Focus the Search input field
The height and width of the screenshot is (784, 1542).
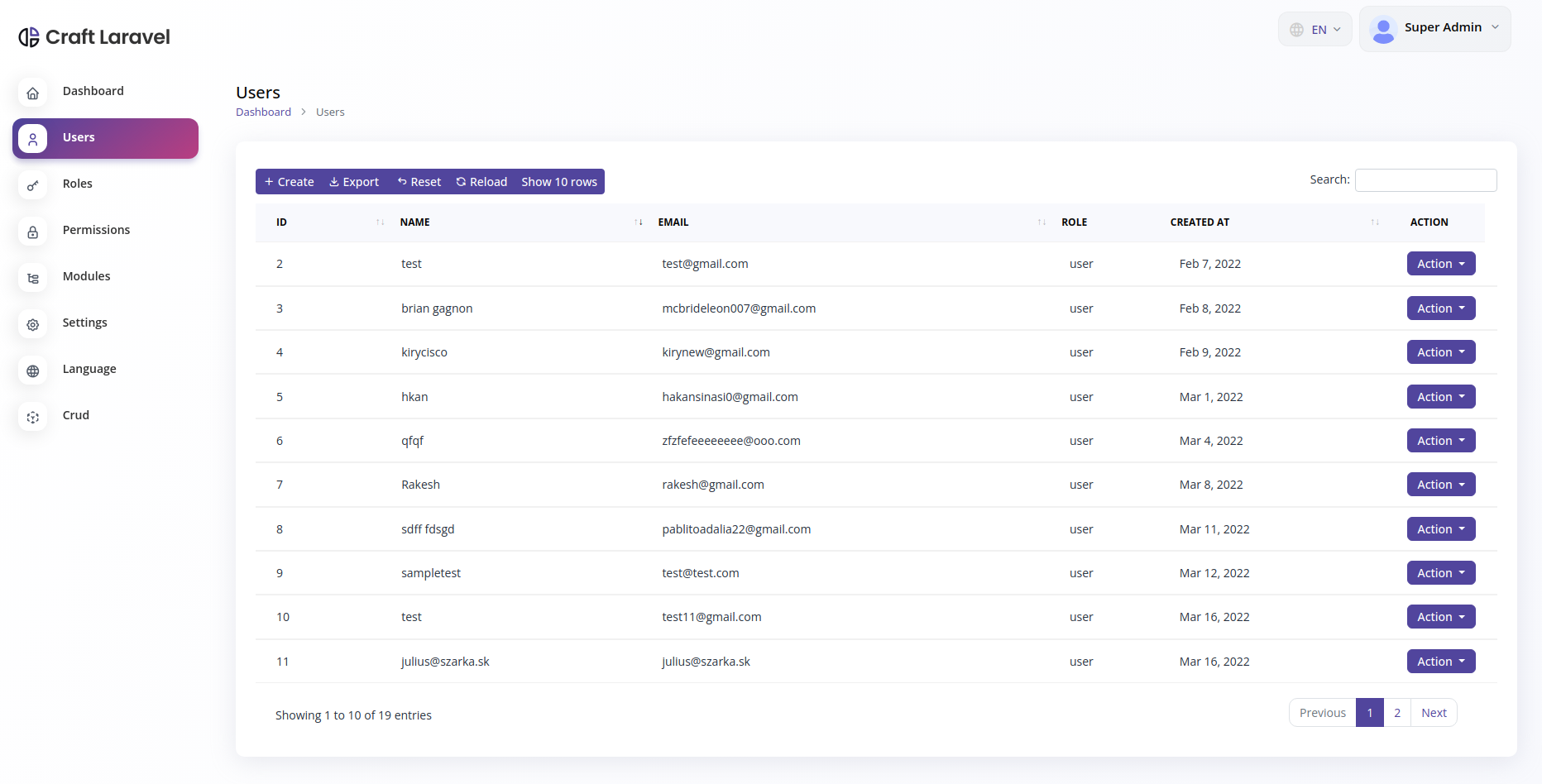1425,180
